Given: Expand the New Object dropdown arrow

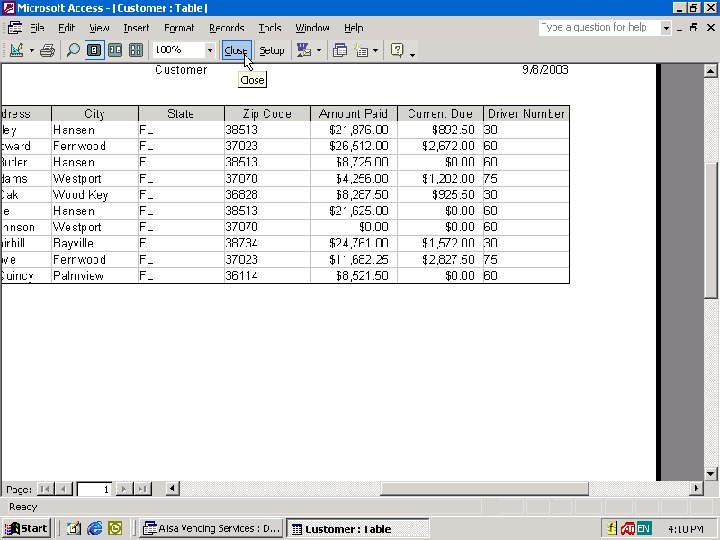Looking at the screenshot, I should [375, 50].
